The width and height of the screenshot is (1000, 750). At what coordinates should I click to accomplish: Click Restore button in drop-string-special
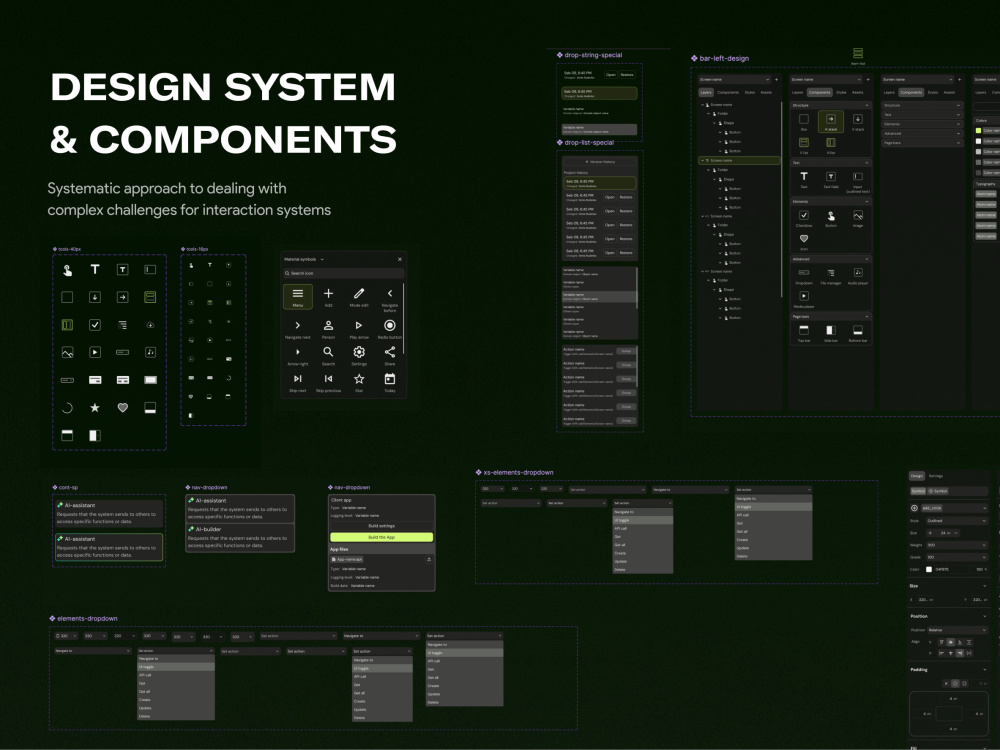click(x=627, y=75)
